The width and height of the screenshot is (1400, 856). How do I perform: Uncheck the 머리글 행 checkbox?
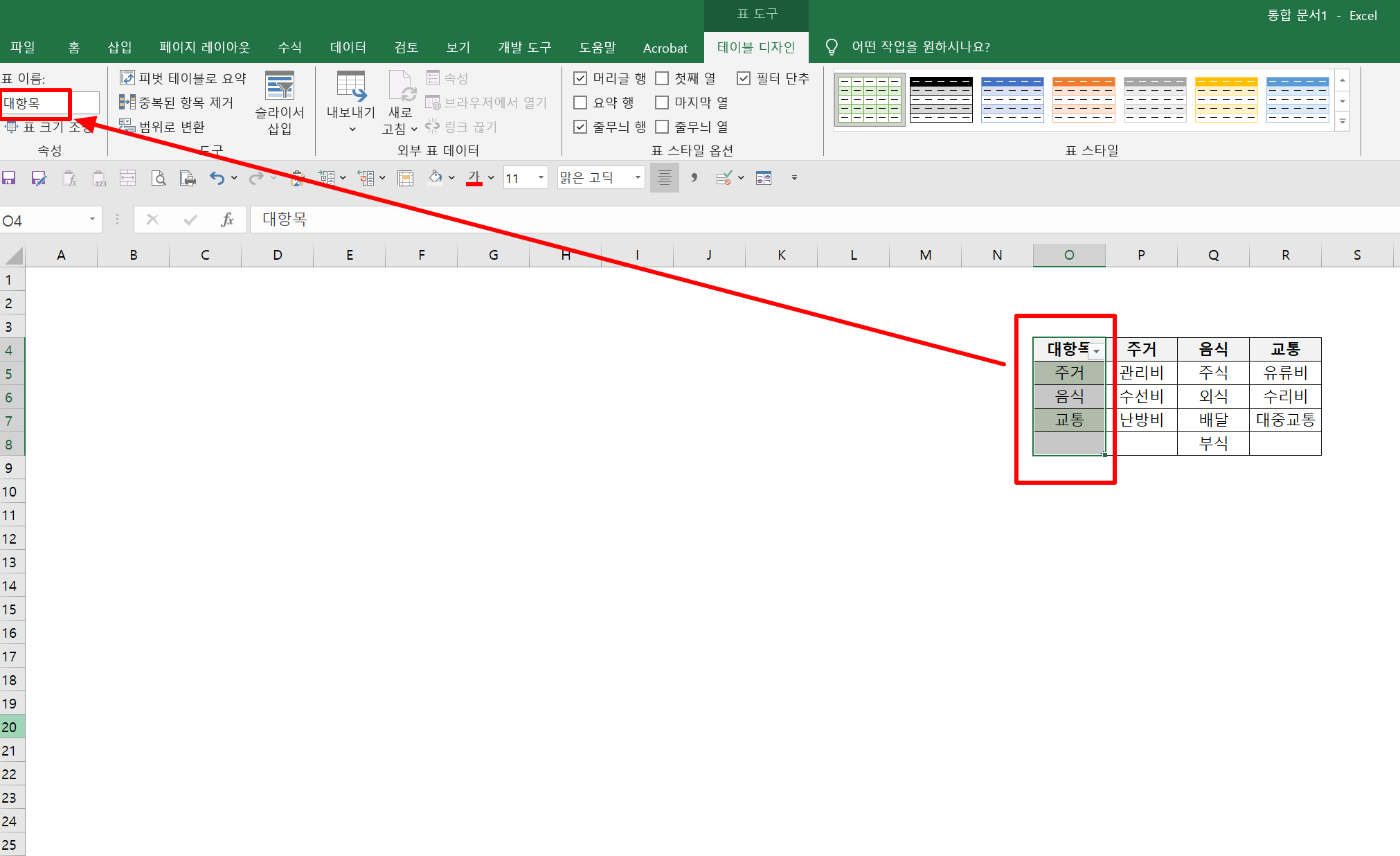(x=580, y=78)
